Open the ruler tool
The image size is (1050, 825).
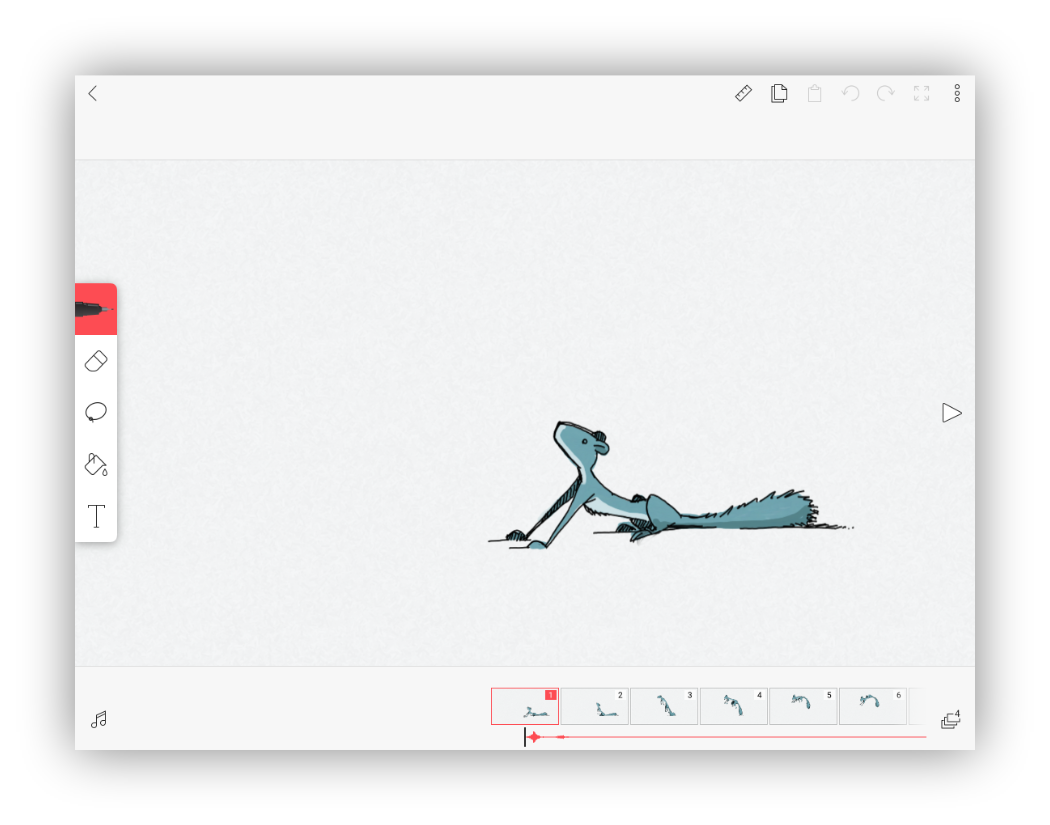(x=743, y=93)
